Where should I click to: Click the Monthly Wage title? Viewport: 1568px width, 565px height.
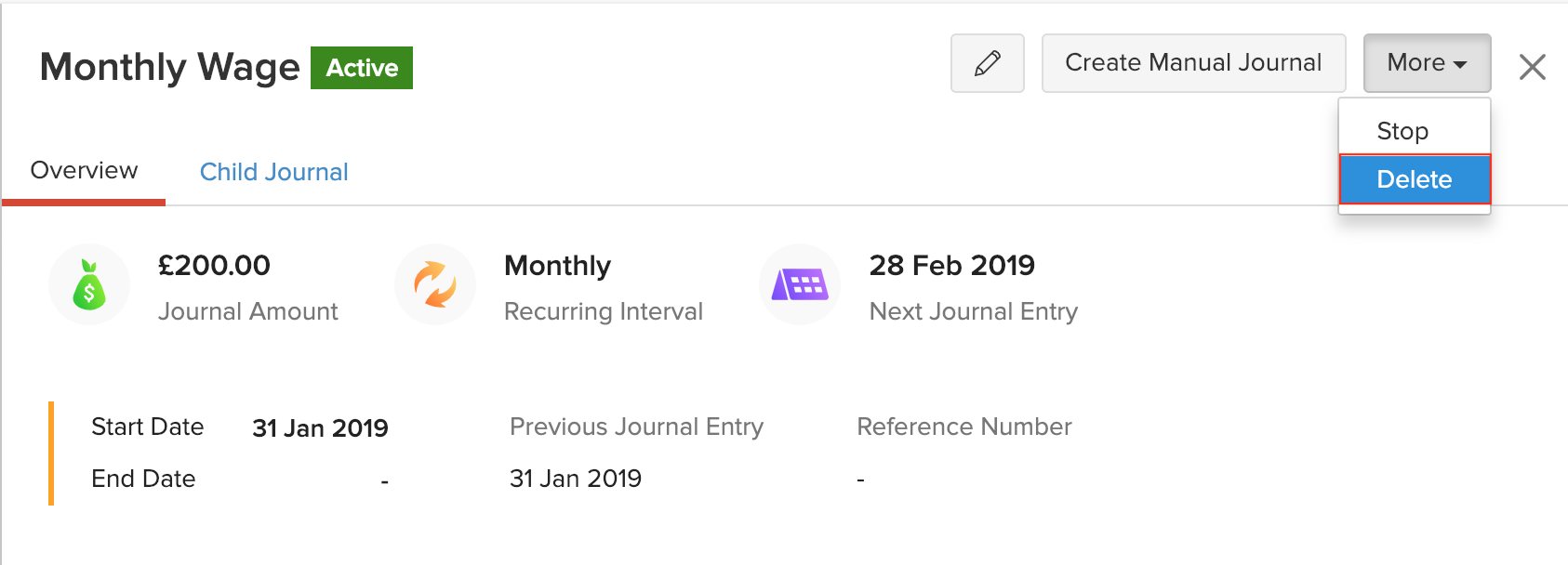[169, 67]
